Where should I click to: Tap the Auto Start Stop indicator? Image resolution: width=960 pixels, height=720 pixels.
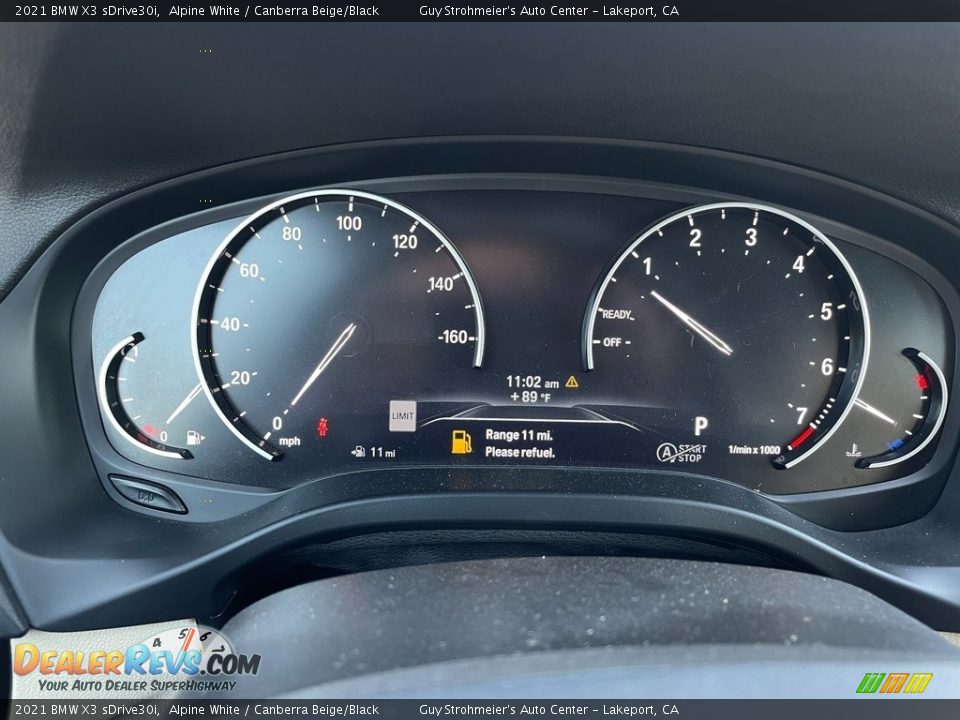tap(681, 453)
